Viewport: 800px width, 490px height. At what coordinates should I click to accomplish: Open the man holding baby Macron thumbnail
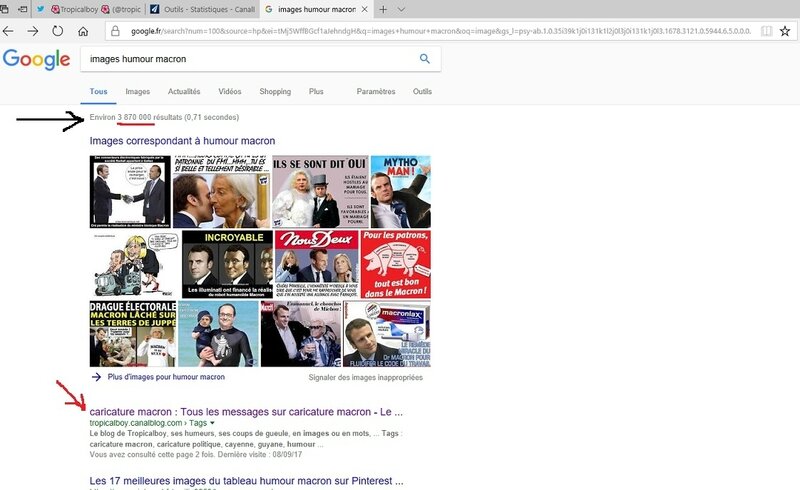pyautogui.click(x=218, y=333)
